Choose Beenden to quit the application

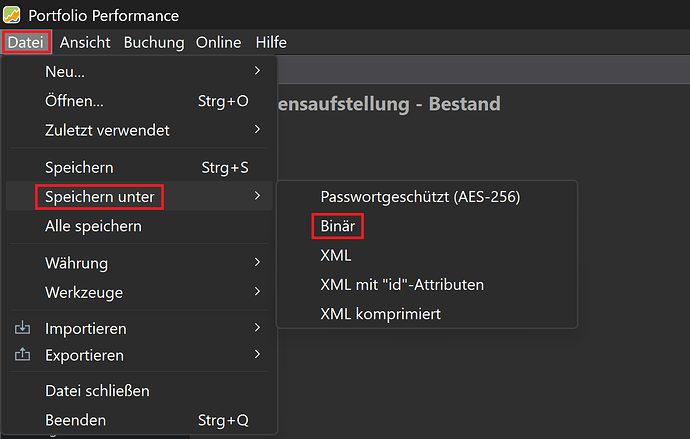tap(75, 420)
